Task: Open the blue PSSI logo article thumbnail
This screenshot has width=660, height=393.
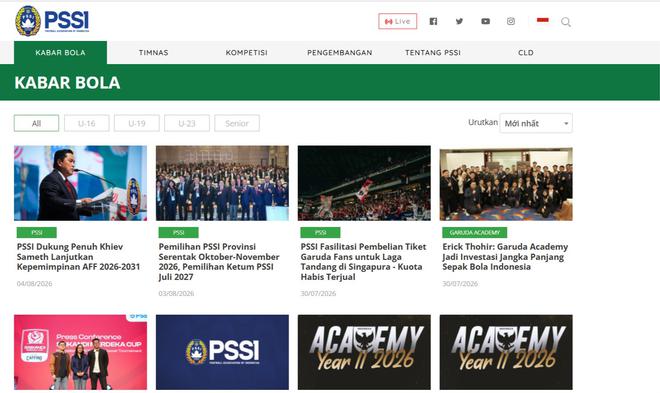Action: [222, 352]
